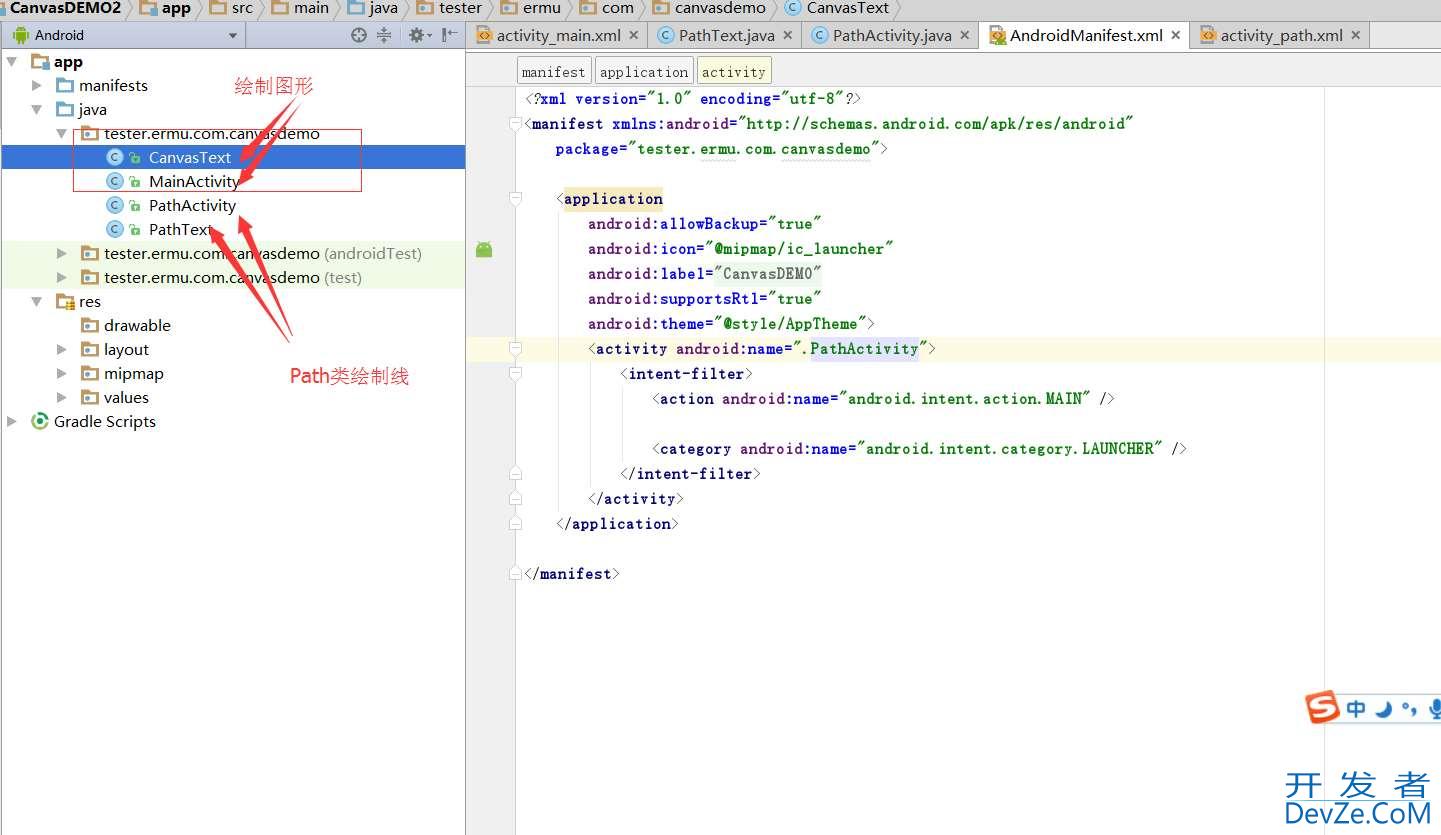Click the java folder icon in tree
Screen dimensions: 1441x835
[65, 109]
